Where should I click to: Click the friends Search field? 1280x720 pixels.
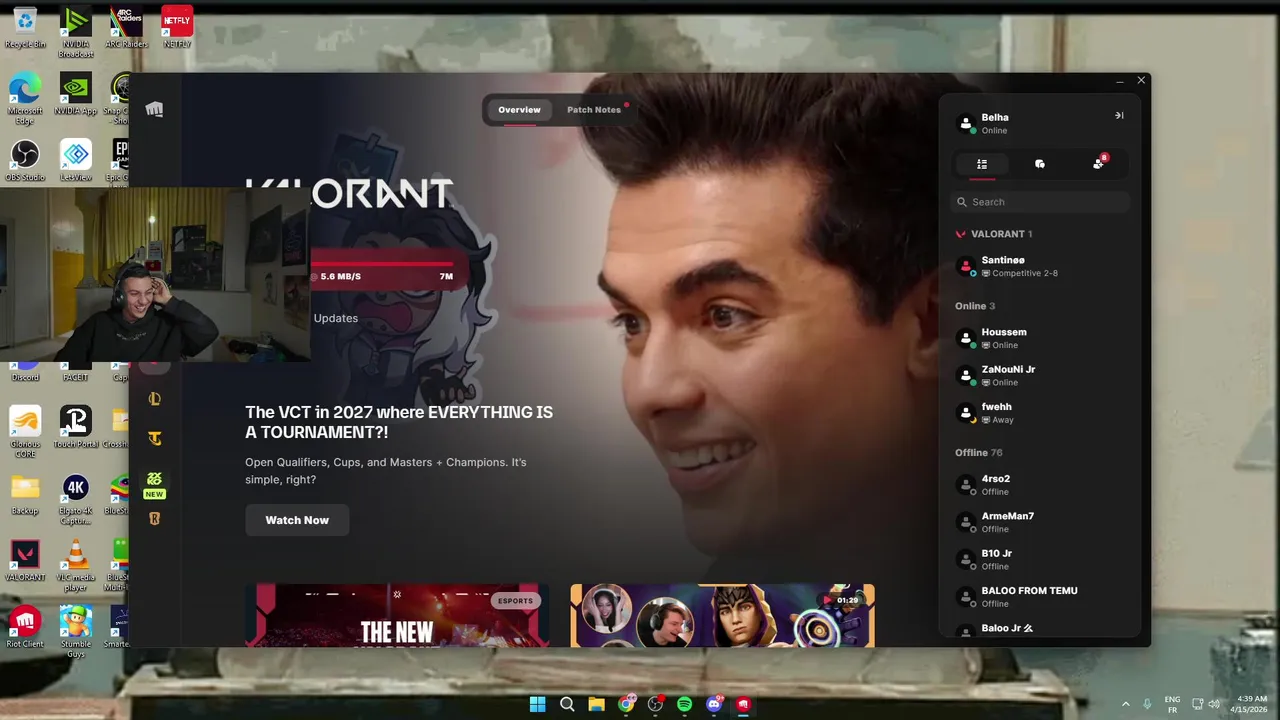click(x=1040, y=202)
